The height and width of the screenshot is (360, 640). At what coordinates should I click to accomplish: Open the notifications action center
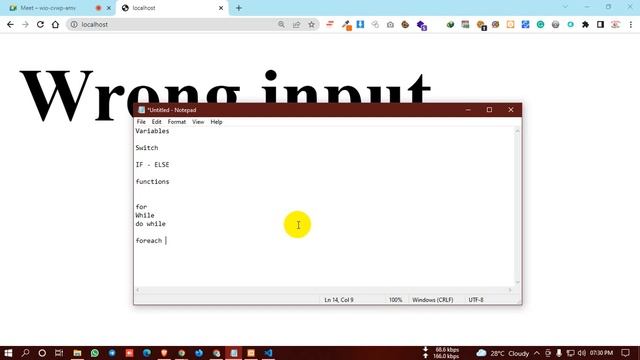[625, 353]
